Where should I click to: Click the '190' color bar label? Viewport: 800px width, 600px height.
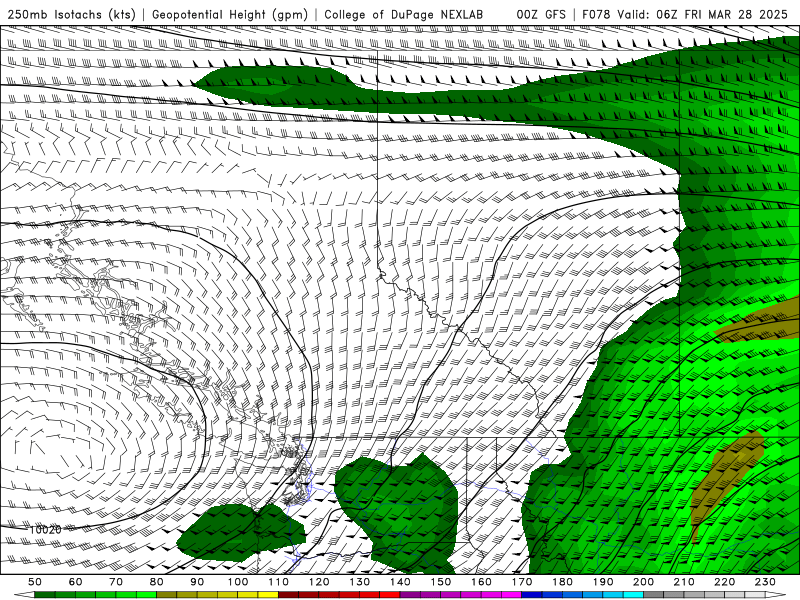603,582
